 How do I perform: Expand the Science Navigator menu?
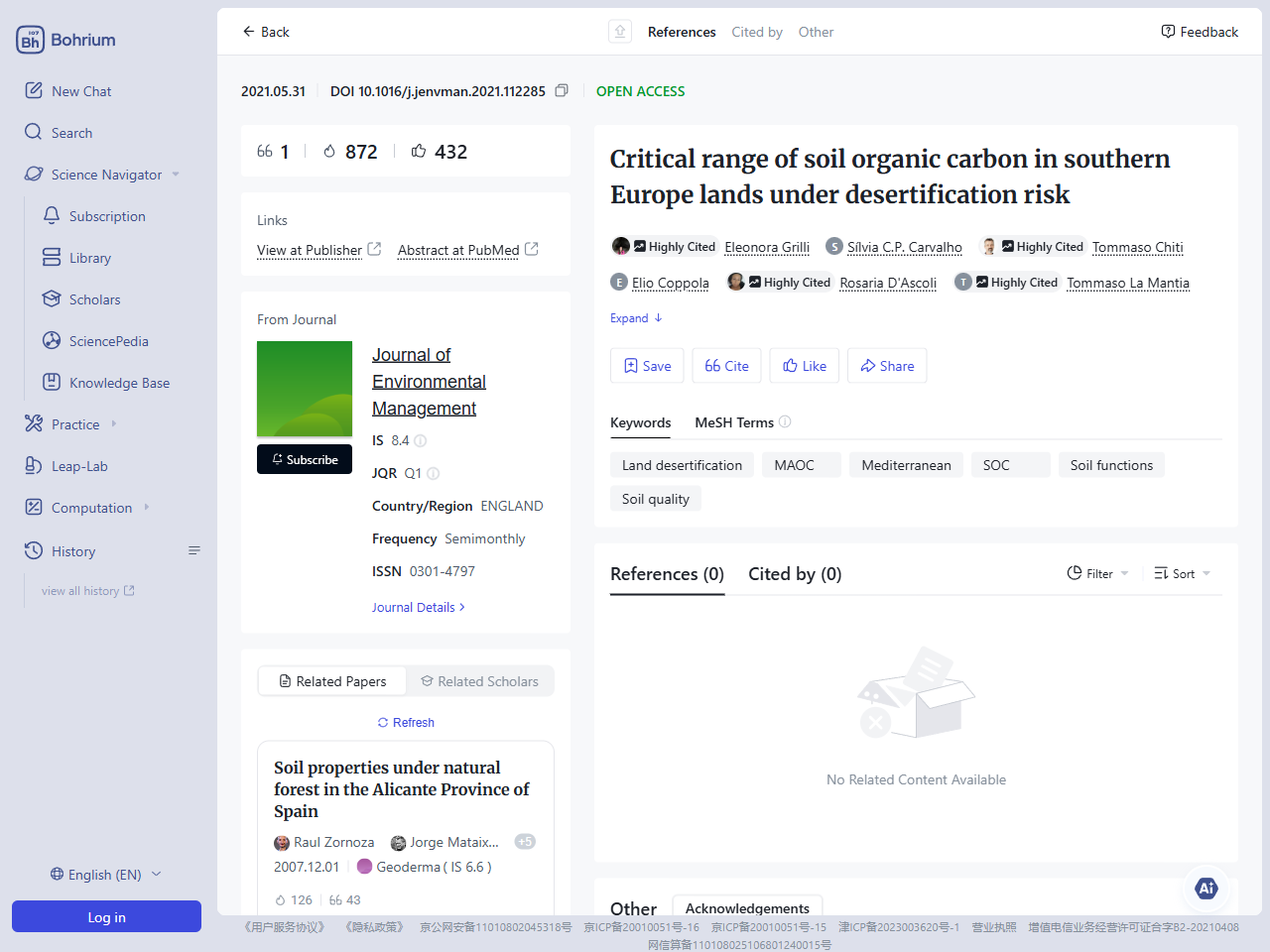176,175
